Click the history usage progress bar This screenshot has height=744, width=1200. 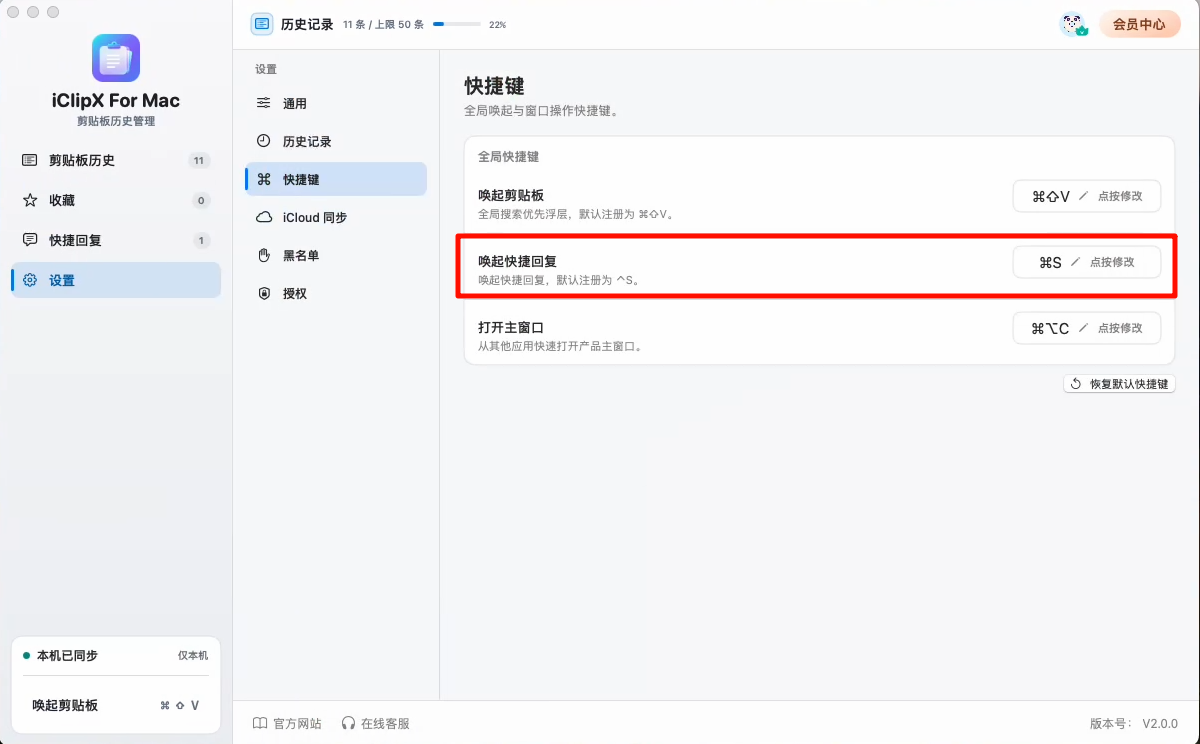click(x=456, y=24)
